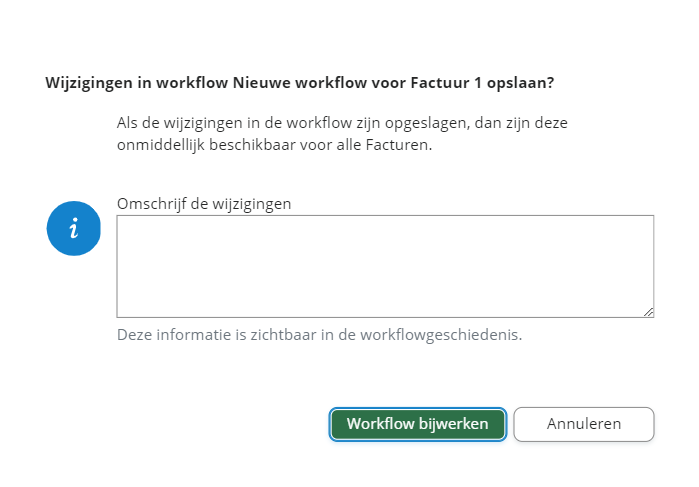
Task: Cancel the dialog using Annuleren
Action: (584, 424)
